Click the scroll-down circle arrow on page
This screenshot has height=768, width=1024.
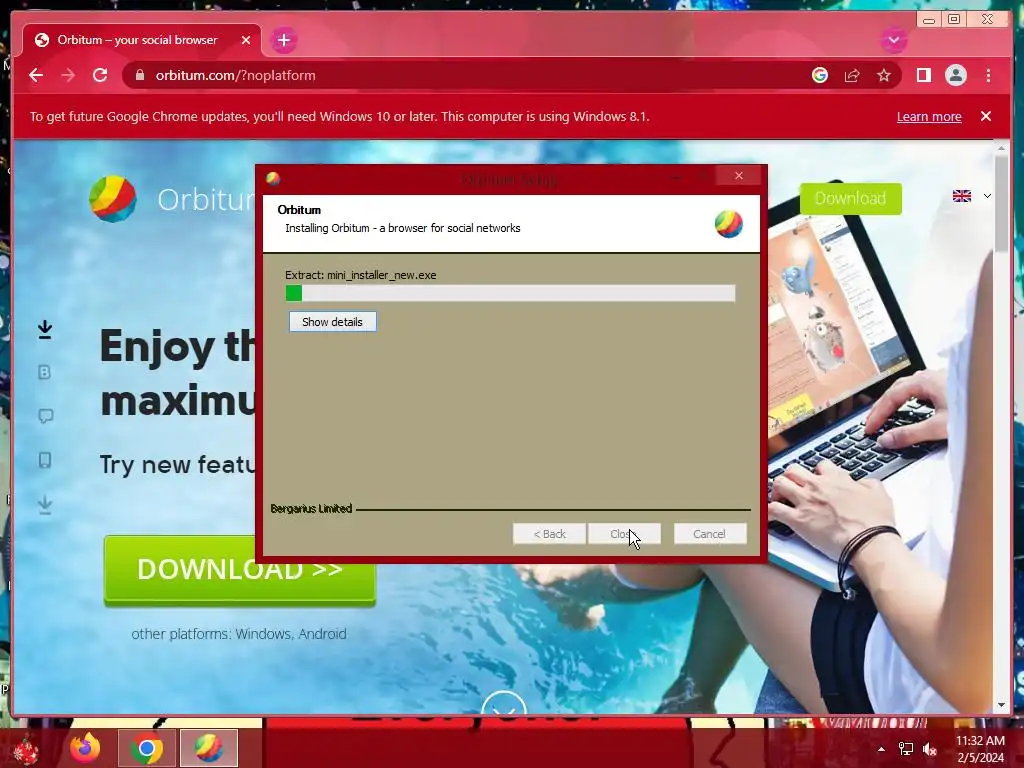click(x=504, y=704)
